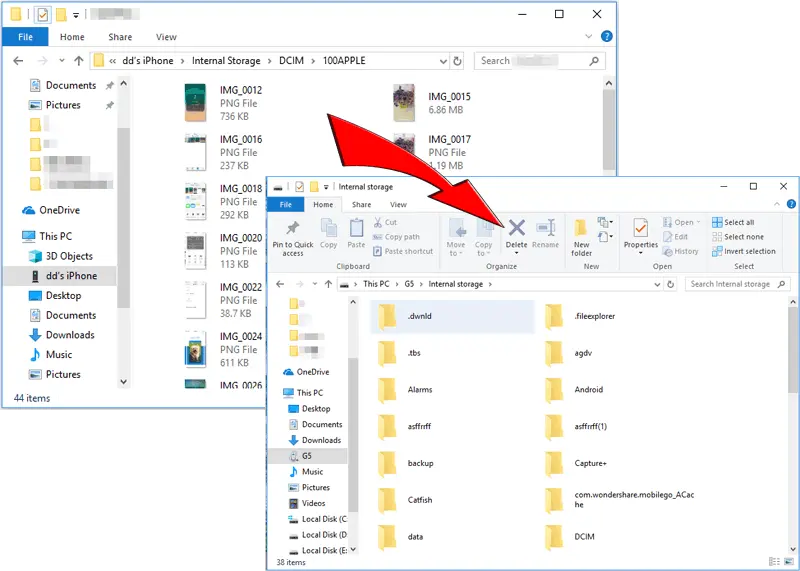Select G5 device in navigation pane
Viewport: 800px width, 571px height.
(307, 456)
